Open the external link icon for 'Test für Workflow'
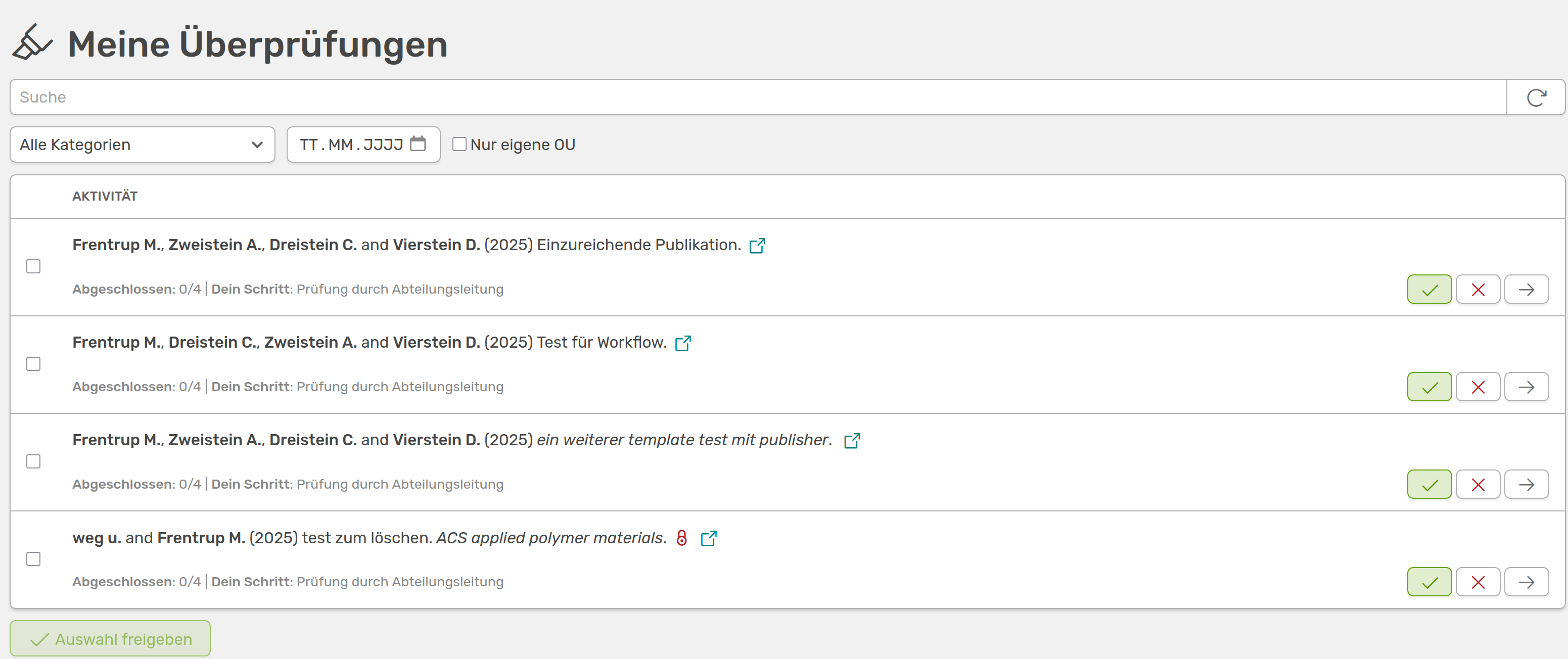 click(682, 343)
